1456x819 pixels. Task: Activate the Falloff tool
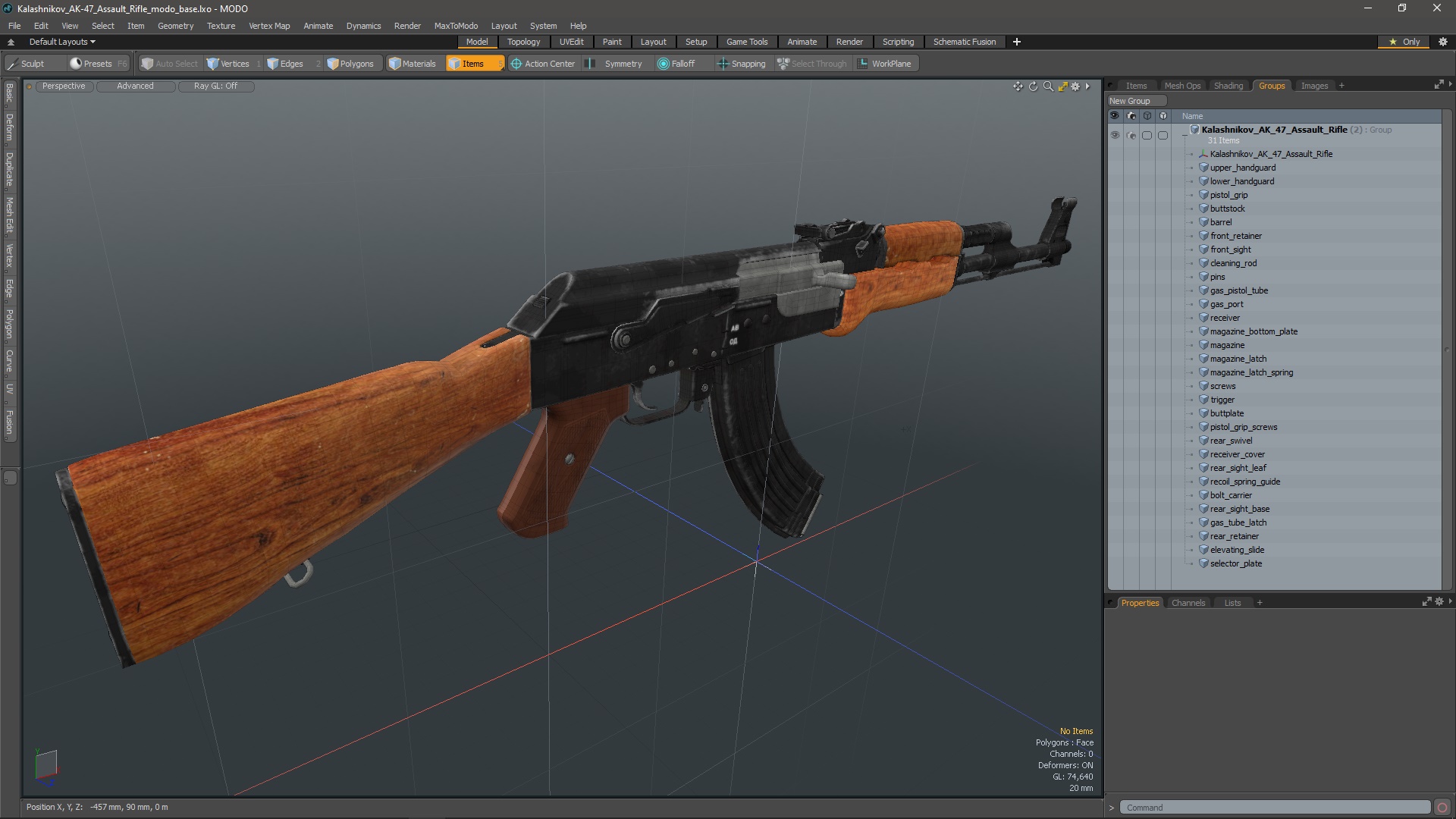676,64
